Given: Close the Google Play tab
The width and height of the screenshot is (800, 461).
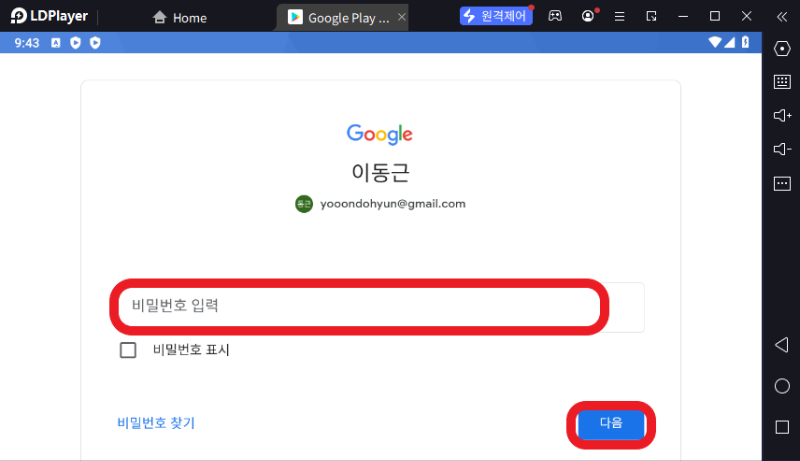Looking at the screenshot, I should [x=402, y=17].
